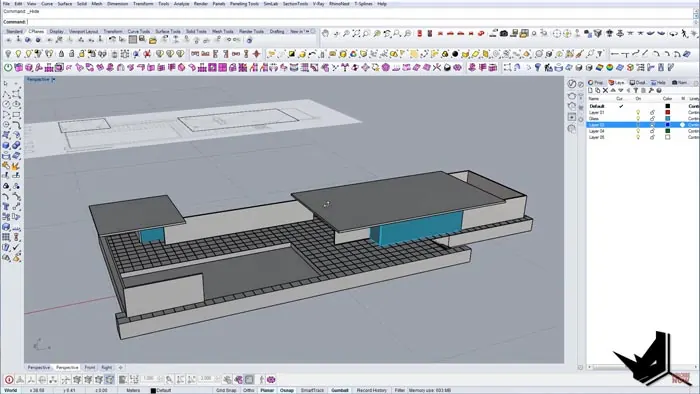Toggle Record History in status bar

pyautogui.click(x=371, y=390)
